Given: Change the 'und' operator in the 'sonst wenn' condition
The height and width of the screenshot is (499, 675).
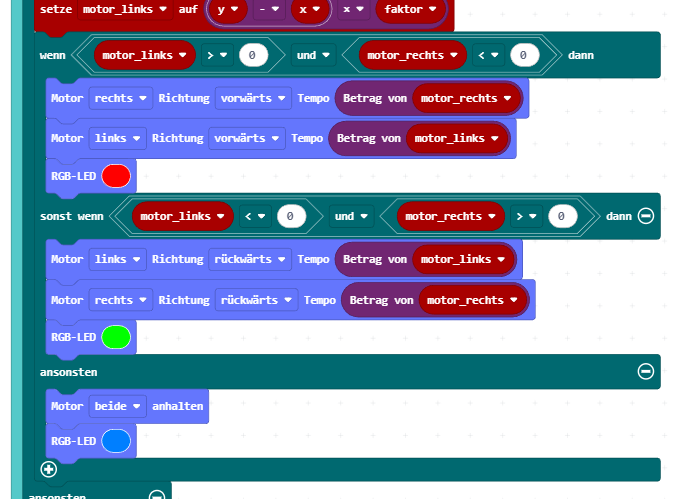Looking at the screenshot, I should click(x=350, y=216).
